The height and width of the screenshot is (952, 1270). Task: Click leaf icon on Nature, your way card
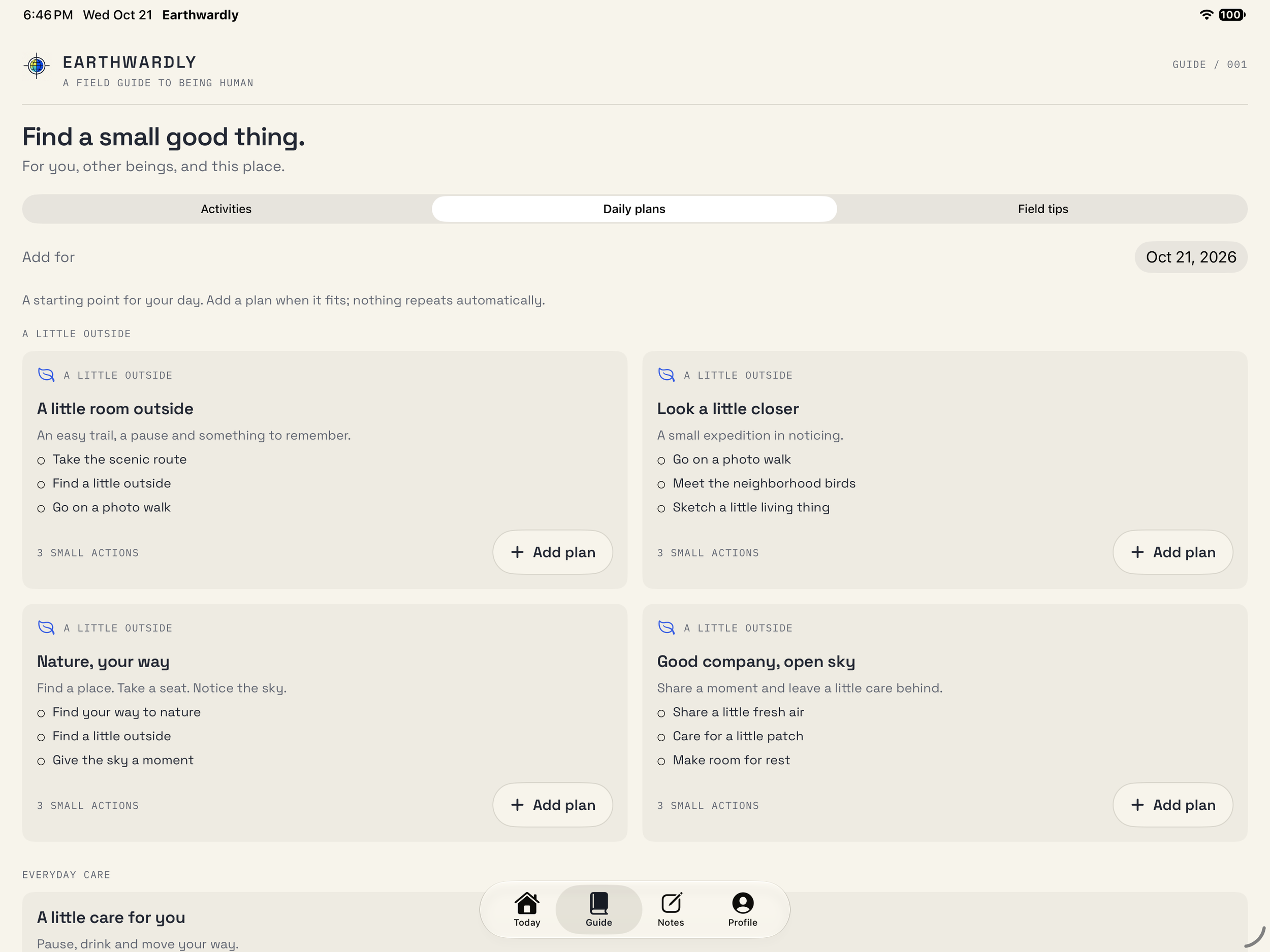pos(46,627)
